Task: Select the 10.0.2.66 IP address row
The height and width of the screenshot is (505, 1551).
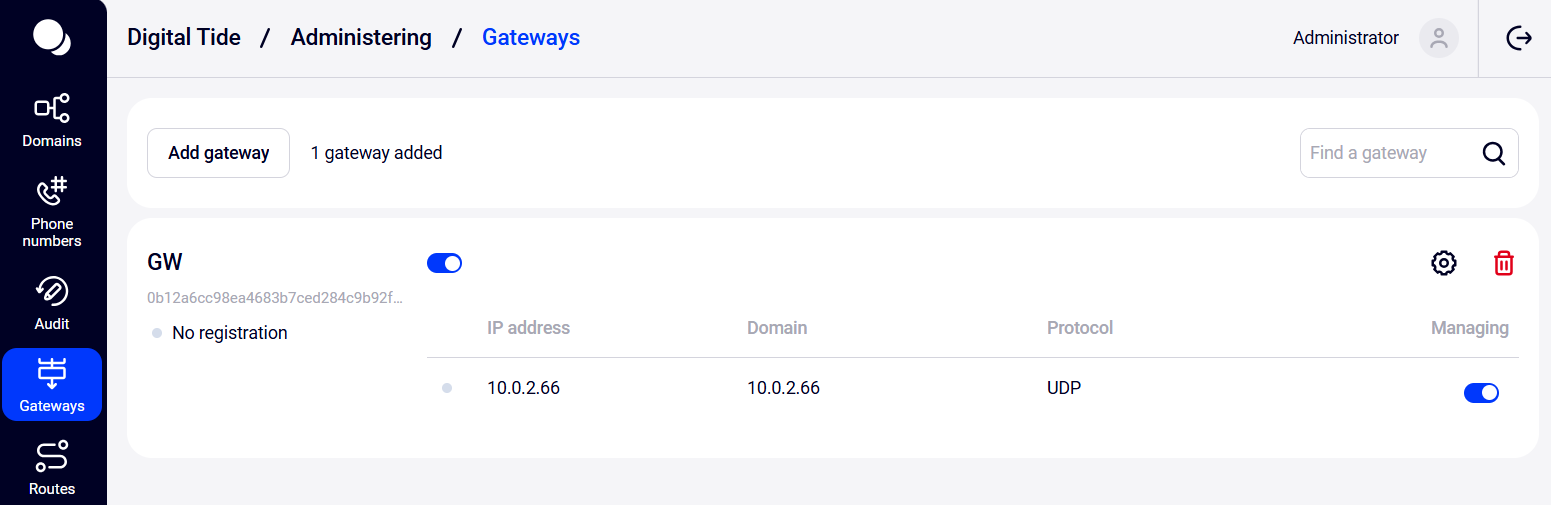Action: pyautogui.click(x=972, y=388)
